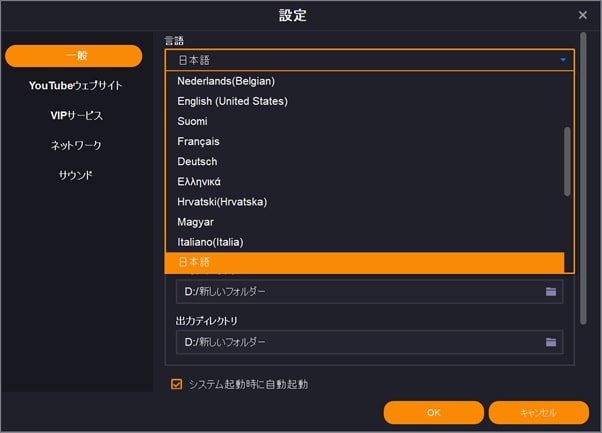
Task: Click the folder icon for the first D:/新しいフォルダー path
Action: [551, 292]
